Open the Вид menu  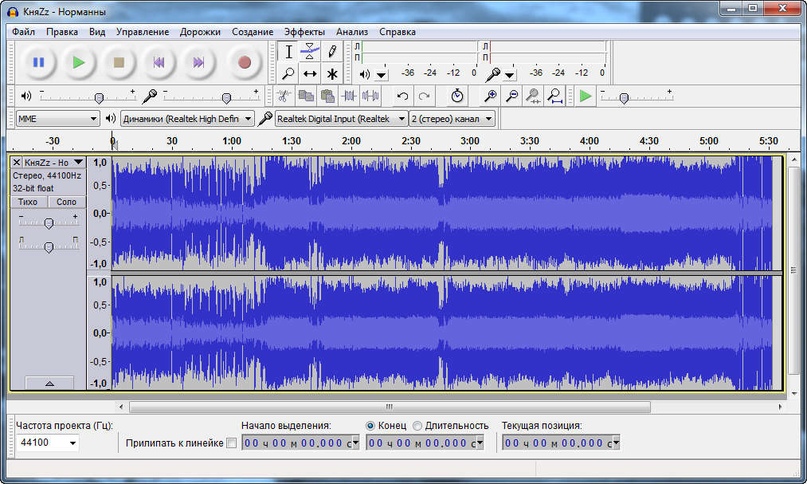click(x=97, y=31)
